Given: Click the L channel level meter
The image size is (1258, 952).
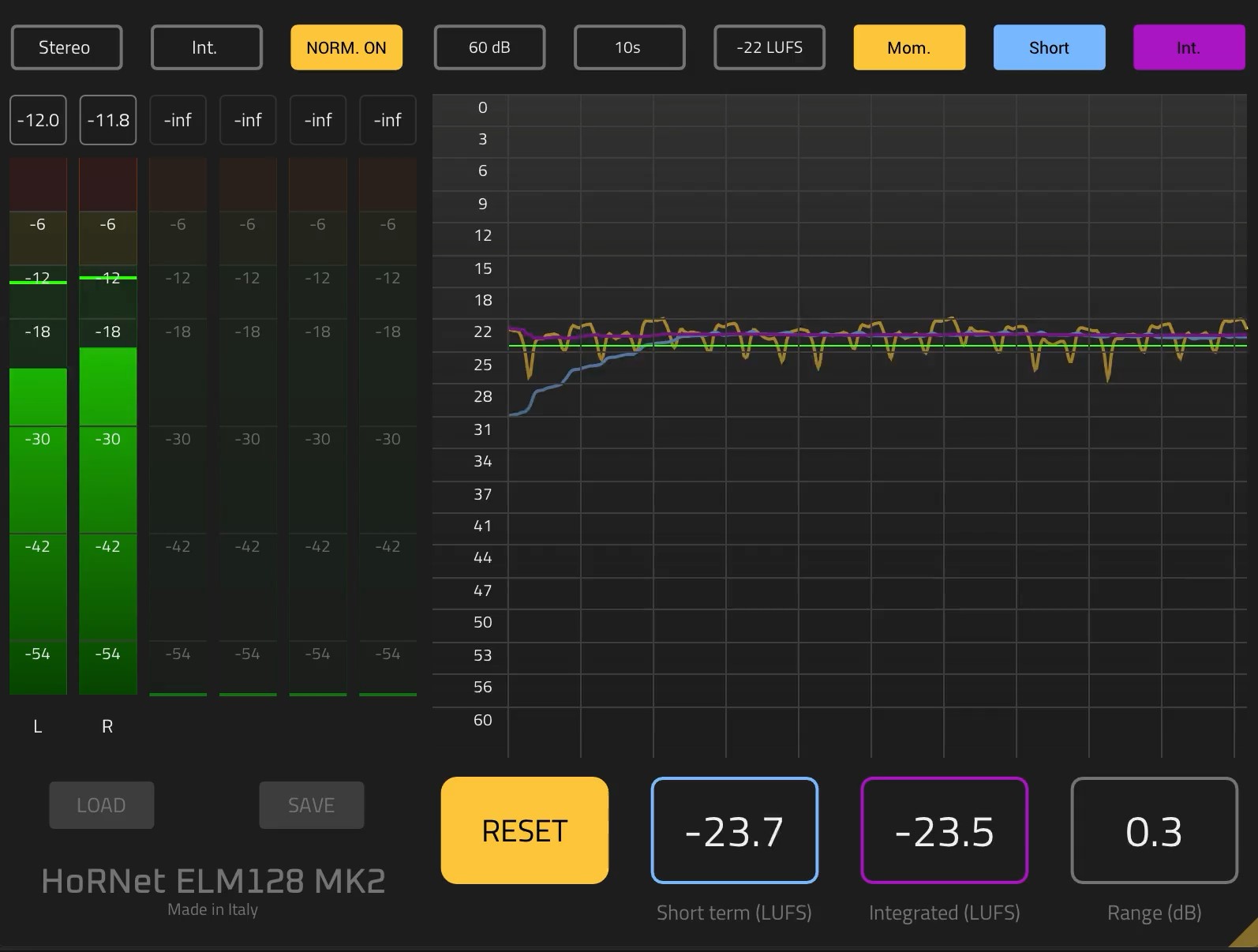Looking at the screenshot, I should click(38, 426).
